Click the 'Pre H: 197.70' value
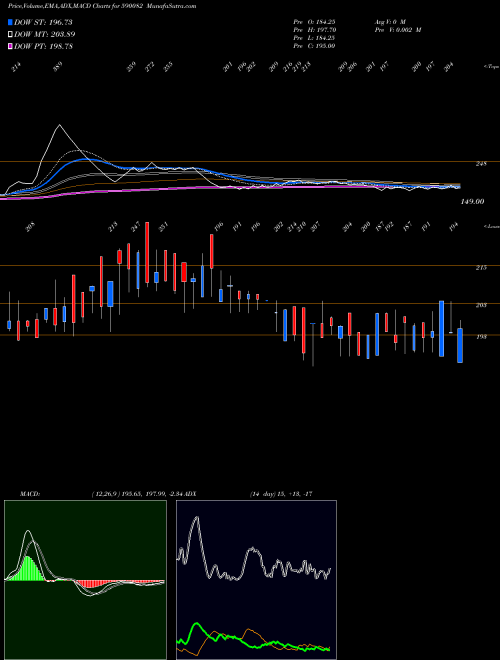Screen dimensions: 500x660 (x=314, y=30)
